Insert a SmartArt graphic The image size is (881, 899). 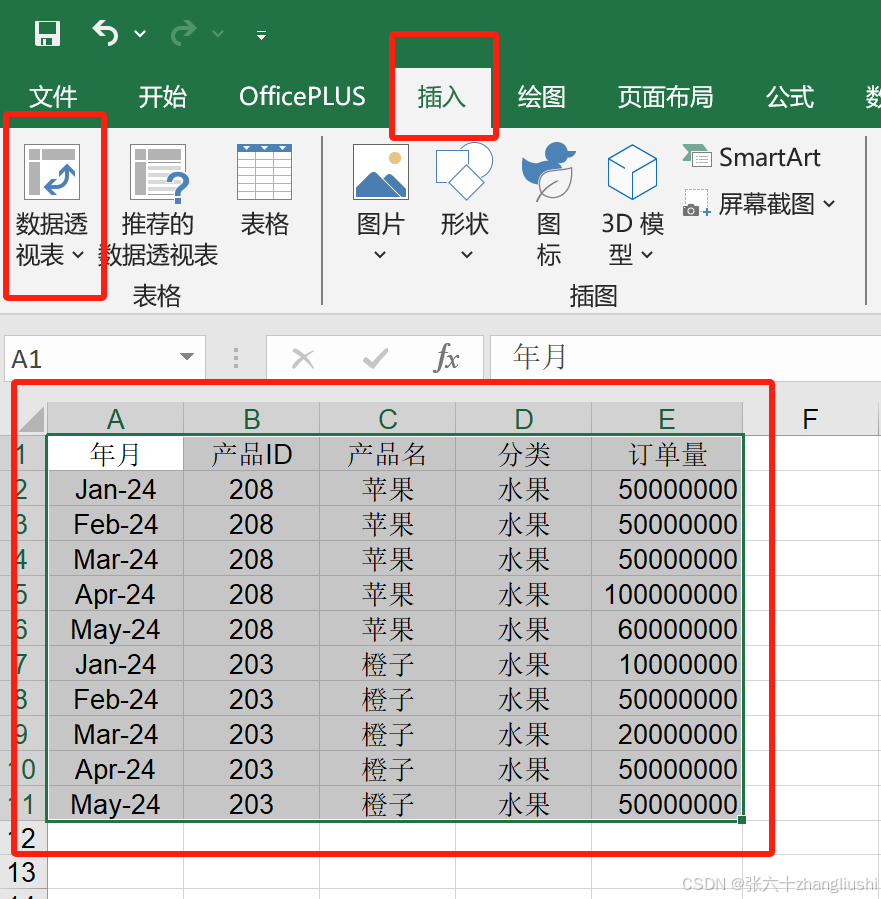click(752, 157)
